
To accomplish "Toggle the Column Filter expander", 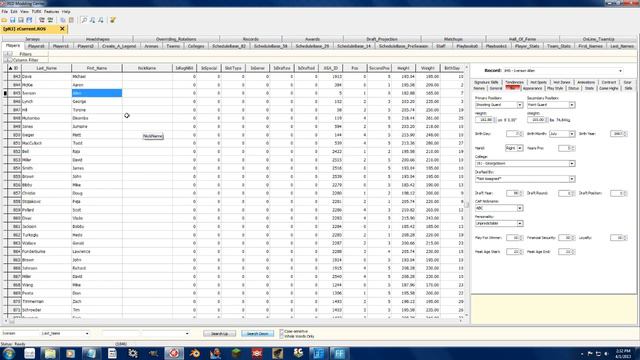I will coord(8,60).
